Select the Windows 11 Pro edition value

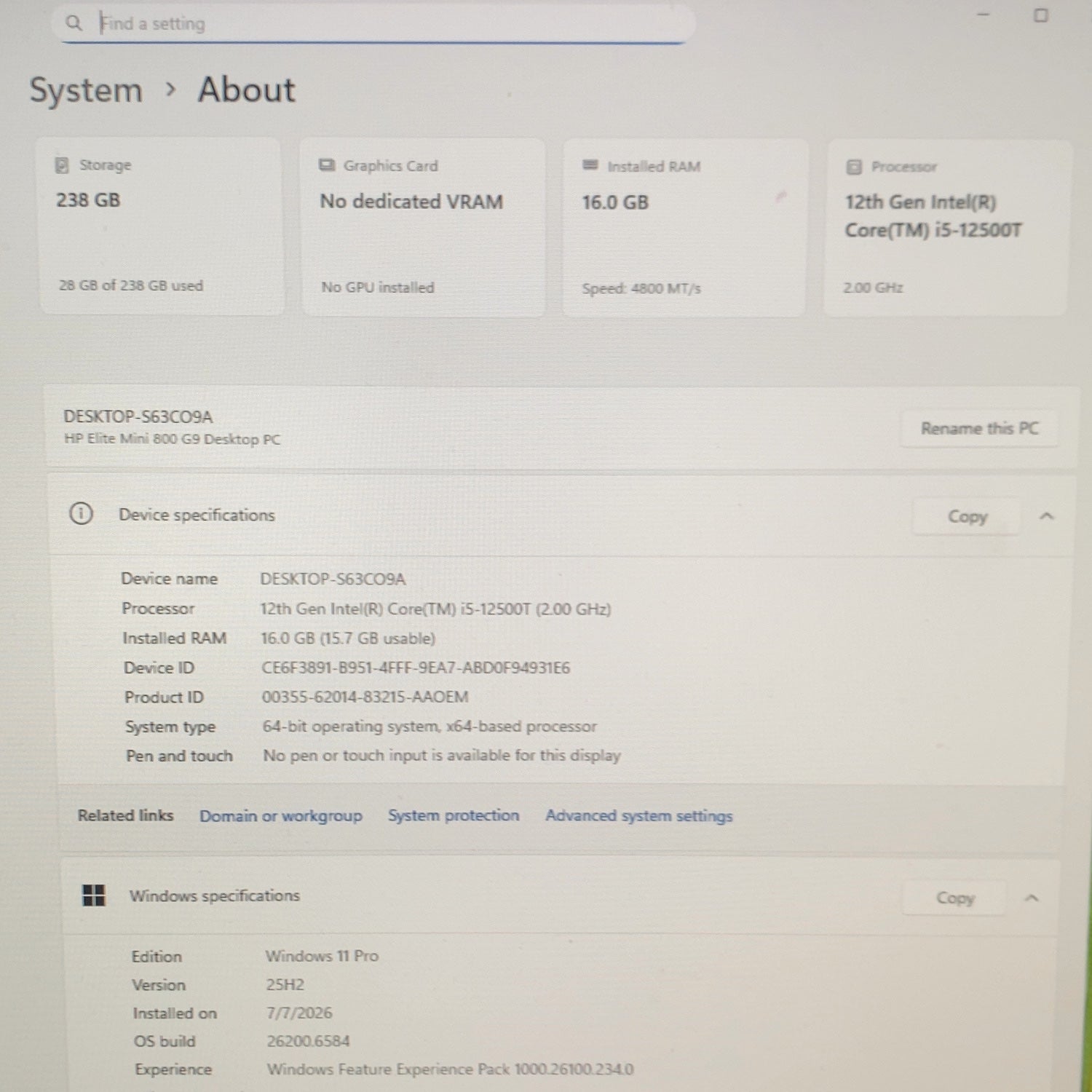pos(322,956)
